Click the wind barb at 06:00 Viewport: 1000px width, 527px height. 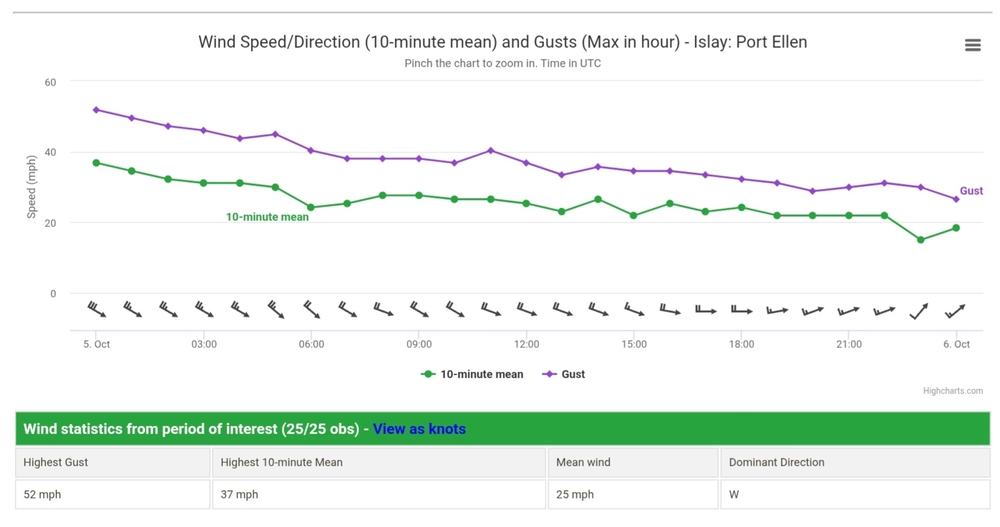coord(312,309)
